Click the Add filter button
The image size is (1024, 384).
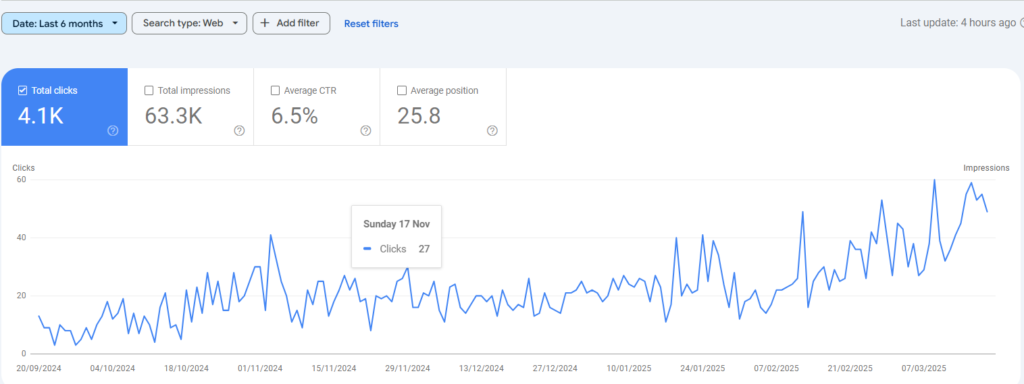291,24
